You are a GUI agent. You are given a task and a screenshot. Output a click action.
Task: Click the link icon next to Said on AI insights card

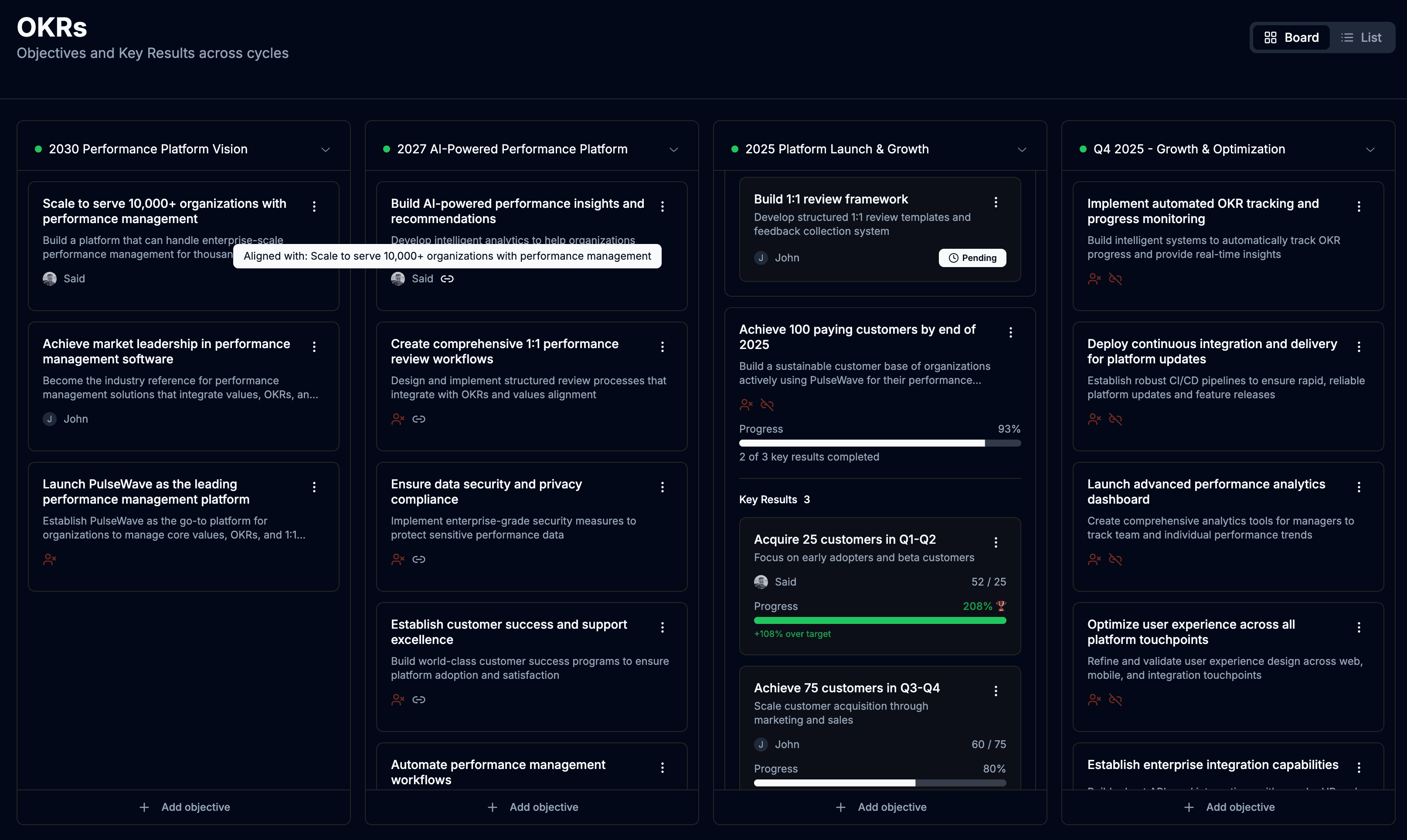[447, 278]
